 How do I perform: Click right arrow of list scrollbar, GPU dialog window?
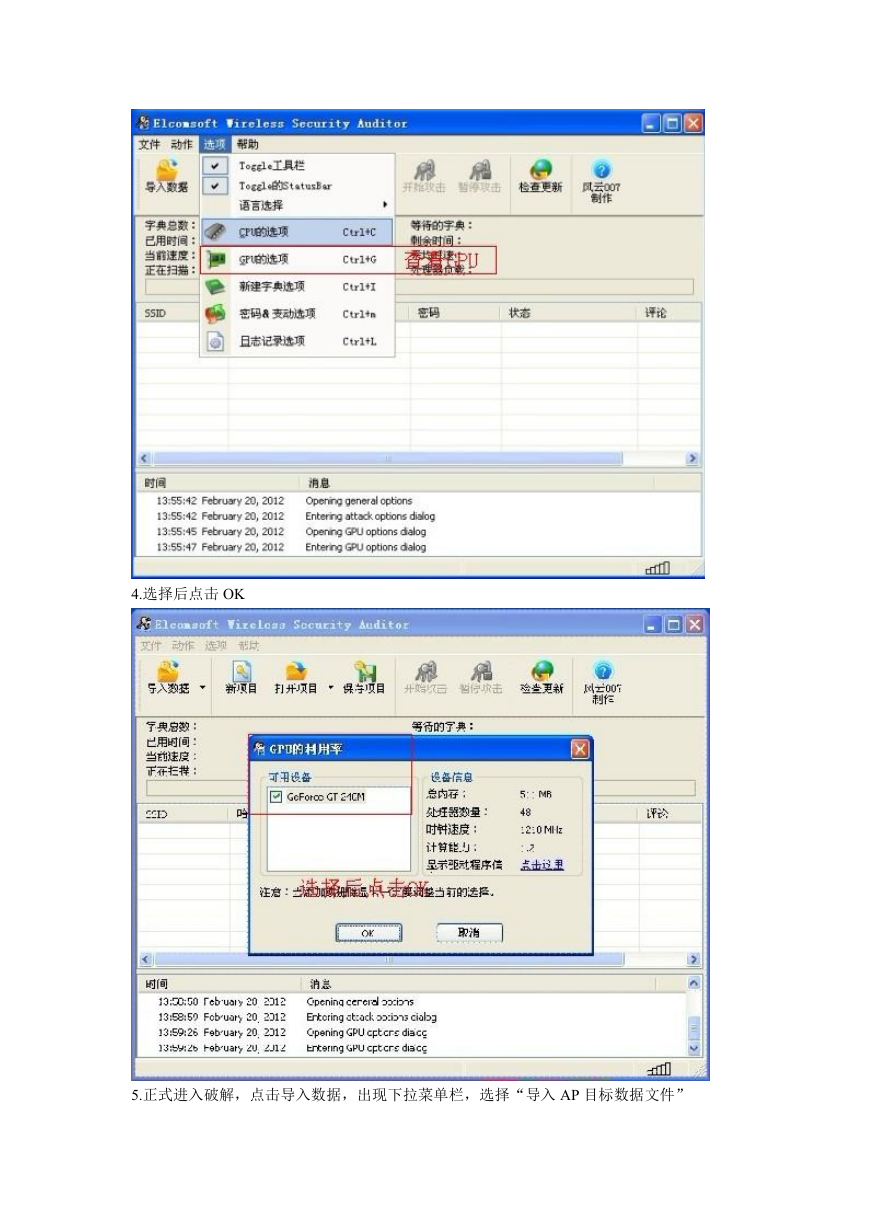(694, 959)
